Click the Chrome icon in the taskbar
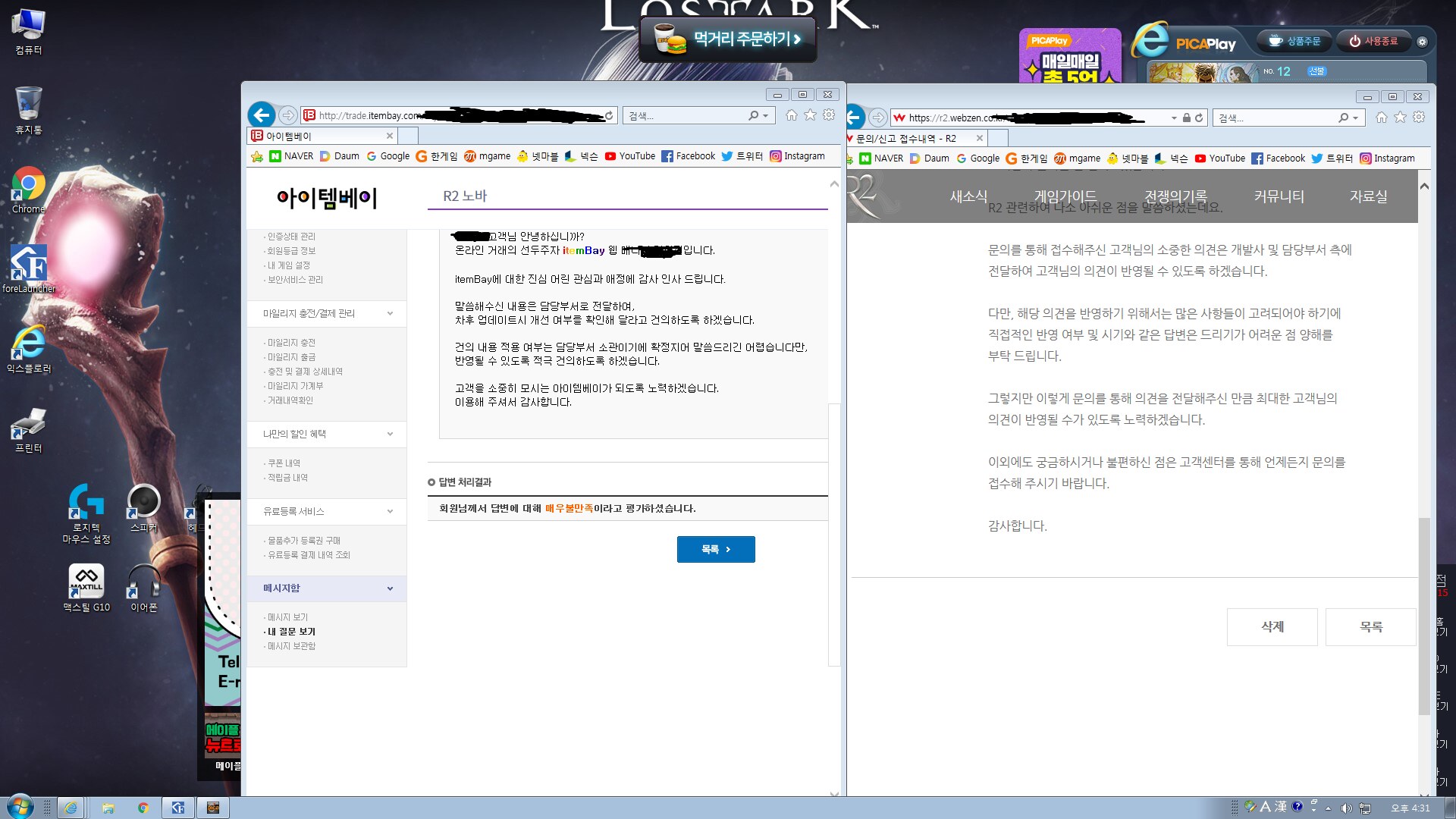 pos(143,808)
